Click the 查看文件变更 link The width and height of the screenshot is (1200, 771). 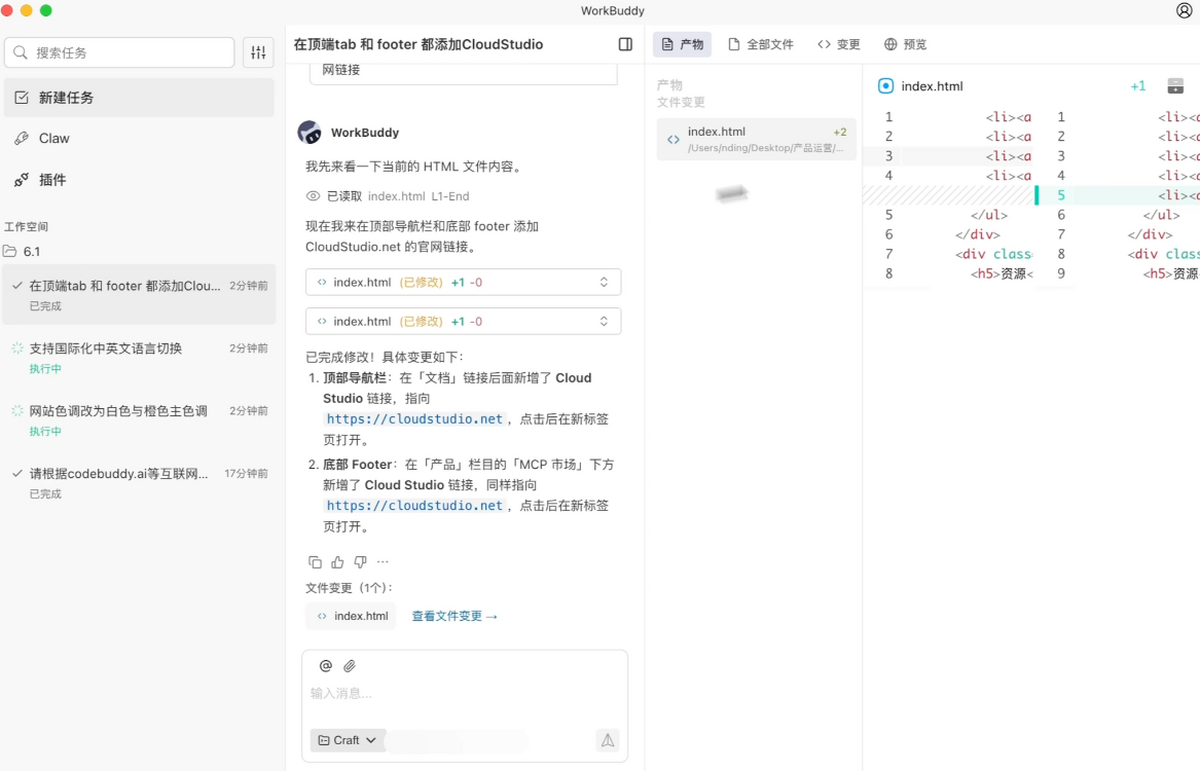click(x=454, y=616)
